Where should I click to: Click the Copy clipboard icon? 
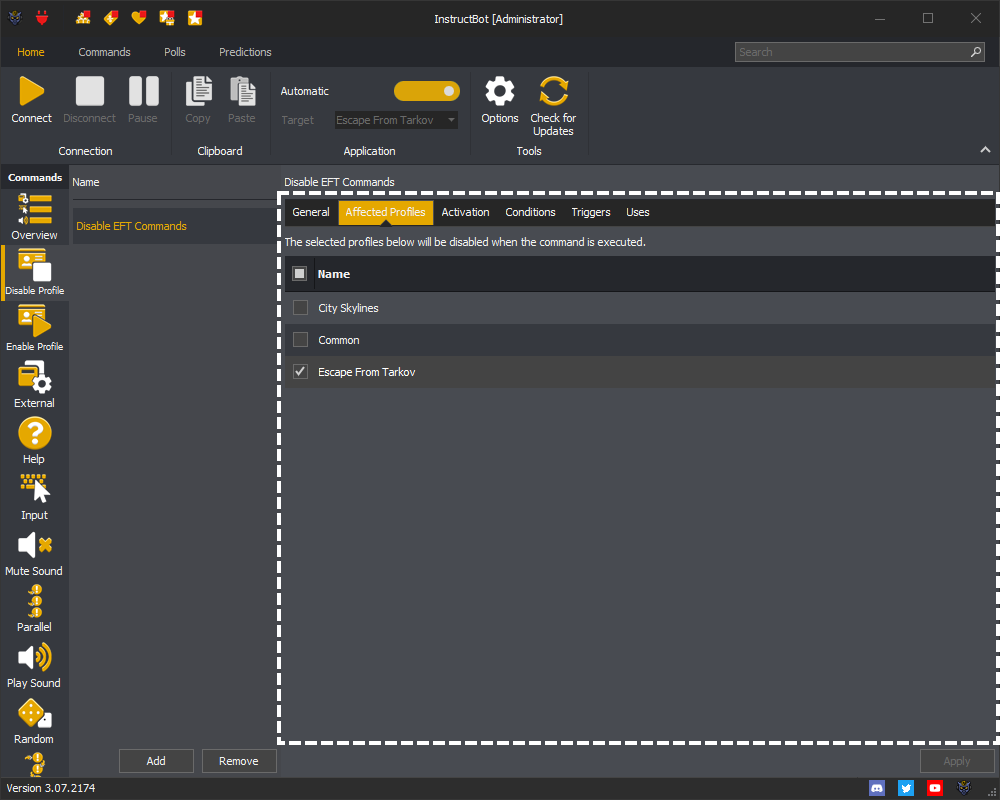(198, 91)
